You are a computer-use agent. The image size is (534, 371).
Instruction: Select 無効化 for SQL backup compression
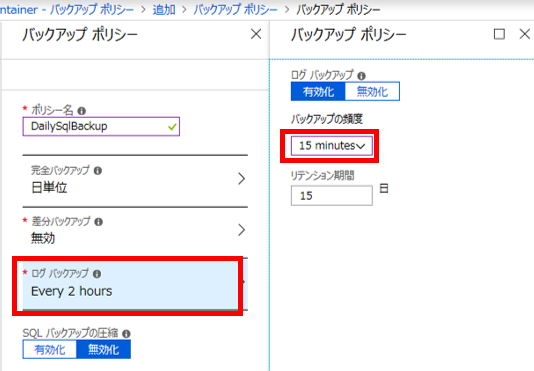tap(104, 350)
